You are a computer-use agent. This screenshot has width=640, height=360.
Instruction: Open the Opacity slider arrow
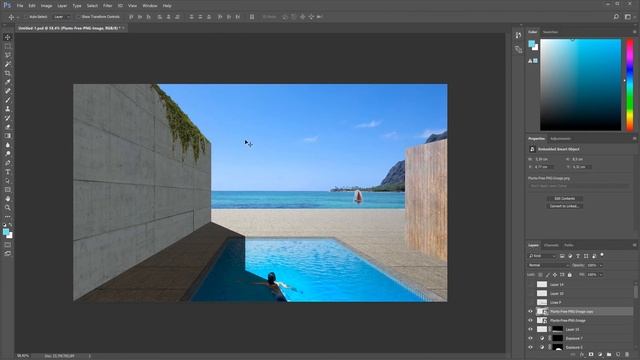tap(601, 265)
